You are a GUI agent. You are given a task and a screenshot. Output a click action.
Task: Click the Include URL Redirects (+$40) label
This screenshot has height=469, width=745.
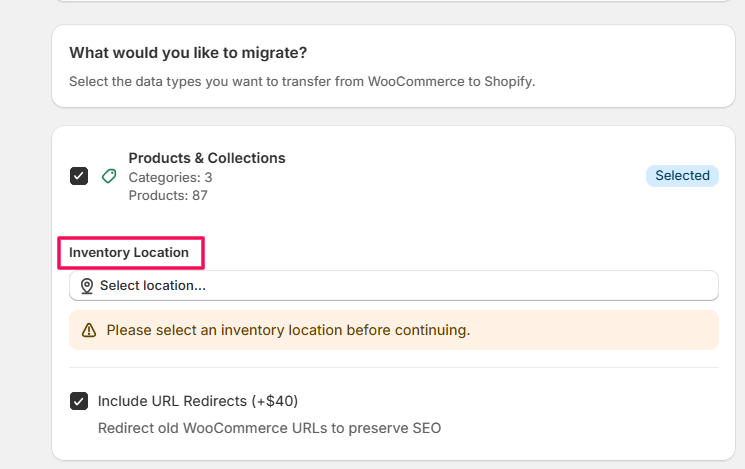197,401
